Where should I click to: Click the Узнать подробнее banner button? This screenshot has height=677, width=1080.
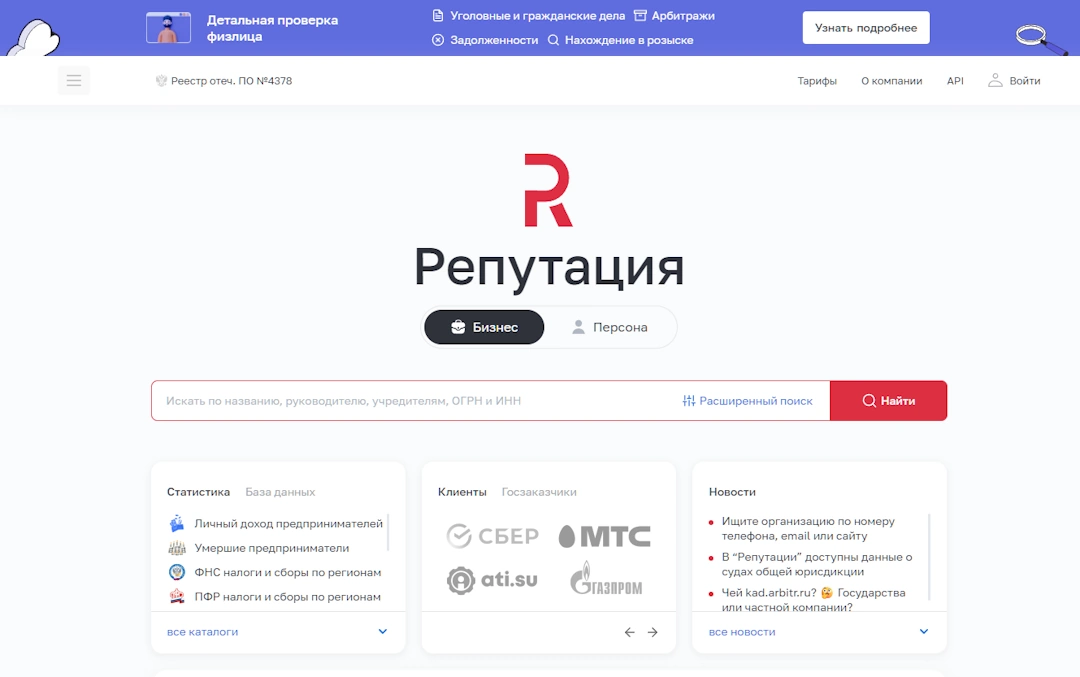tap(865, 28)
